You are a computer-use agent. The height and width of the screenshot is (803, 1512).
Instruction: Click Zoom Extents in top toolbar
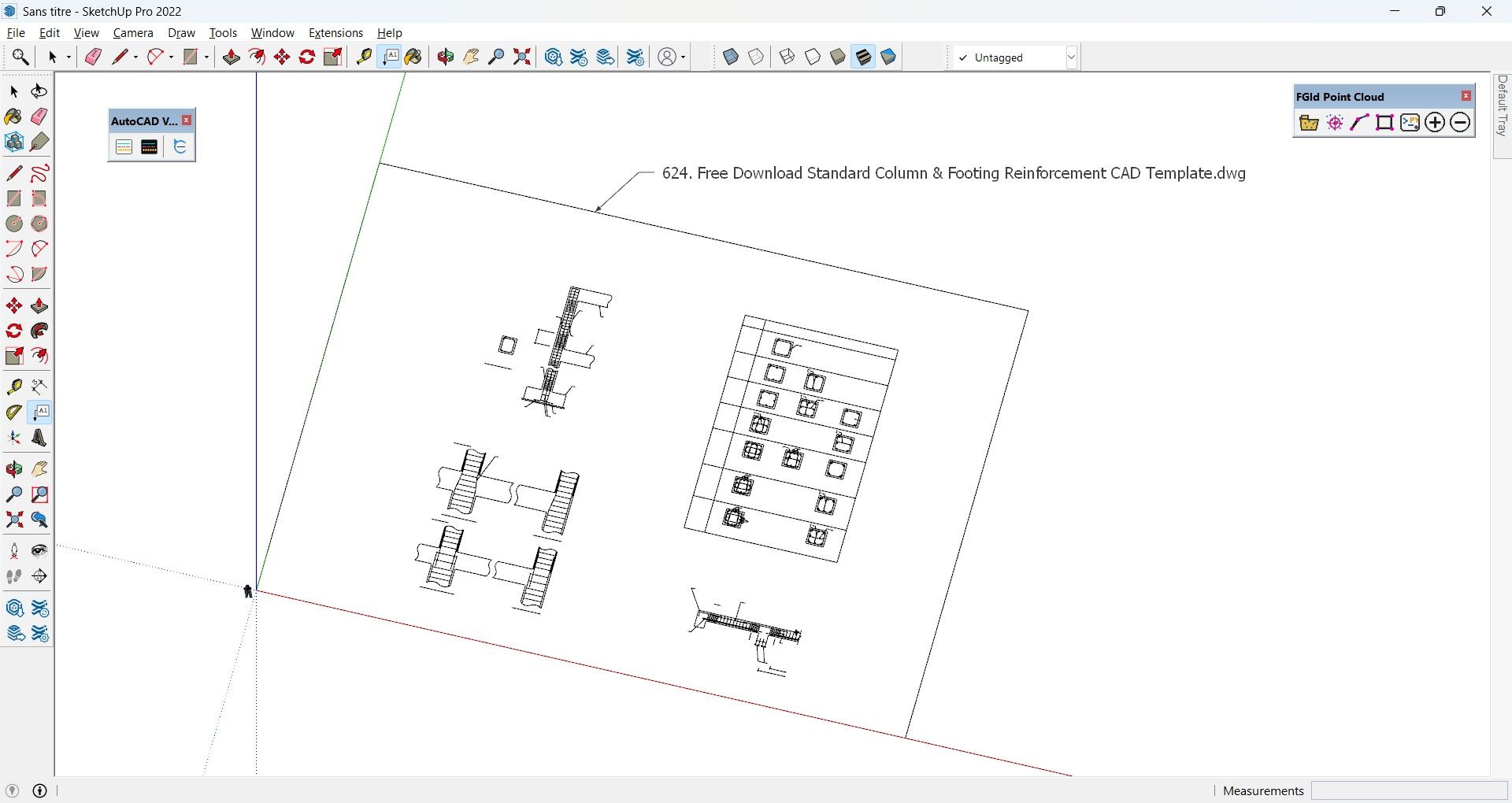coord(521,57)
